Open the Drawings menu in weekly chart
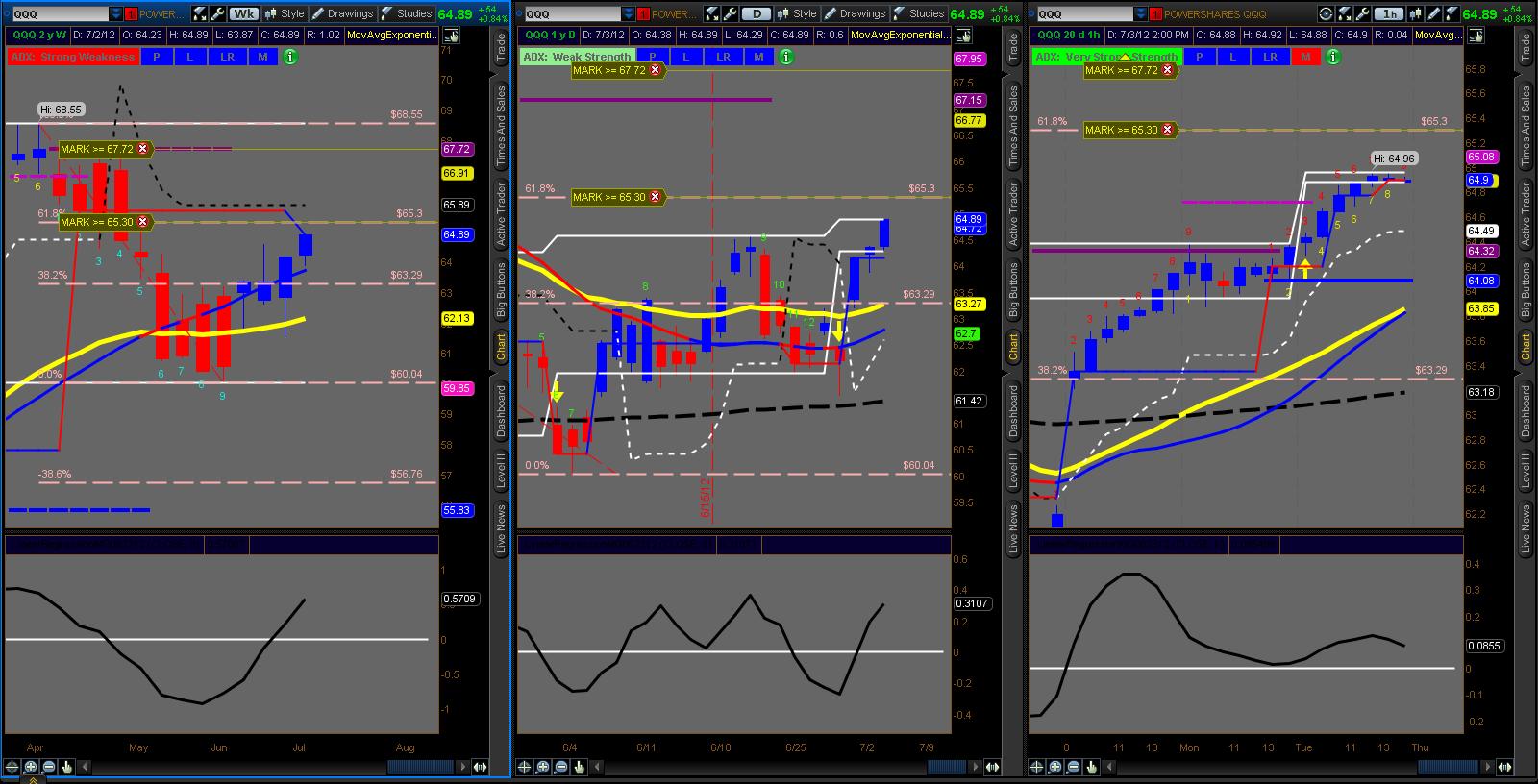 click(x=342, y=14)
